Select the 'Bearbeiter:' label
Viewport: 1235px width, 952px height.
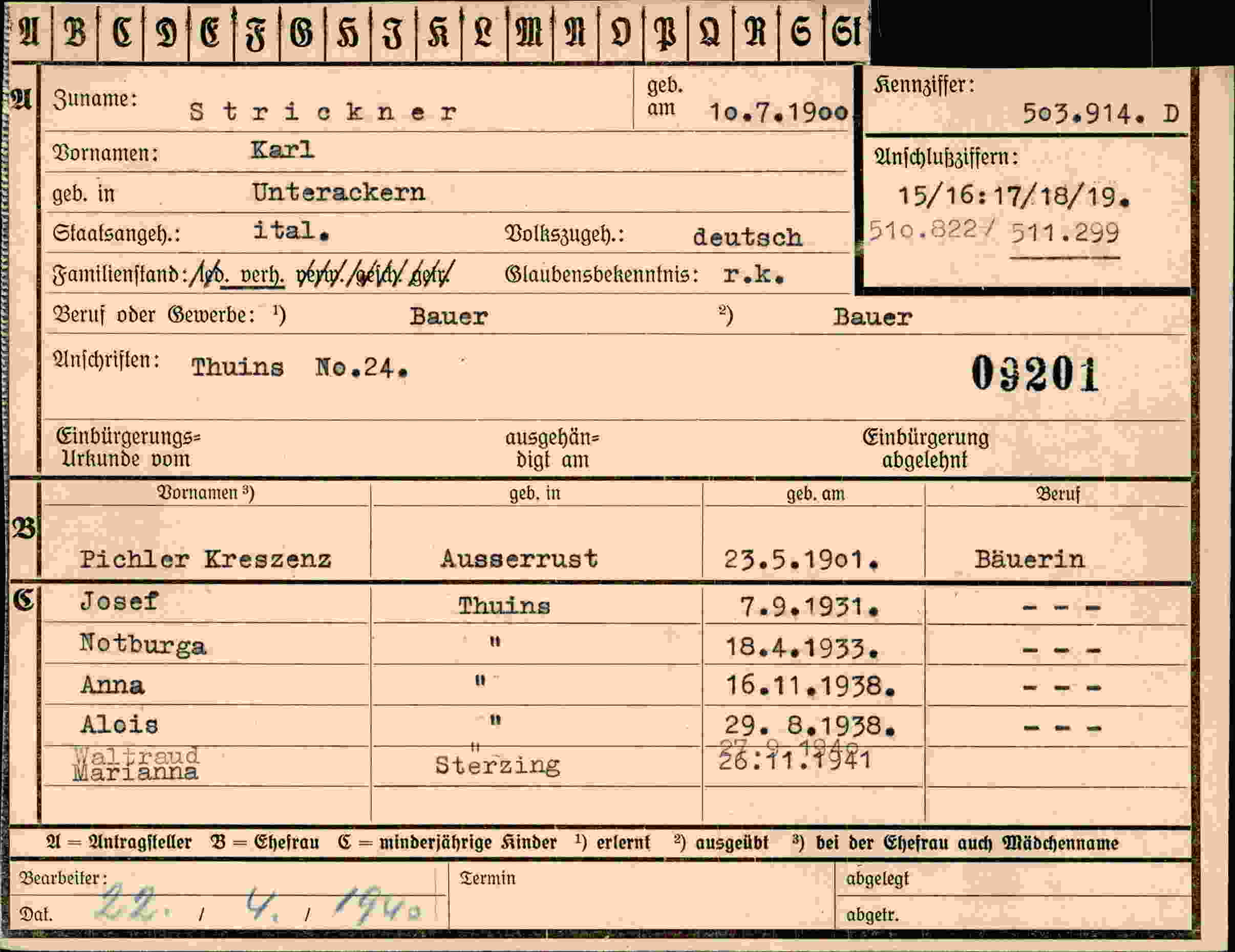click(63, 878)
